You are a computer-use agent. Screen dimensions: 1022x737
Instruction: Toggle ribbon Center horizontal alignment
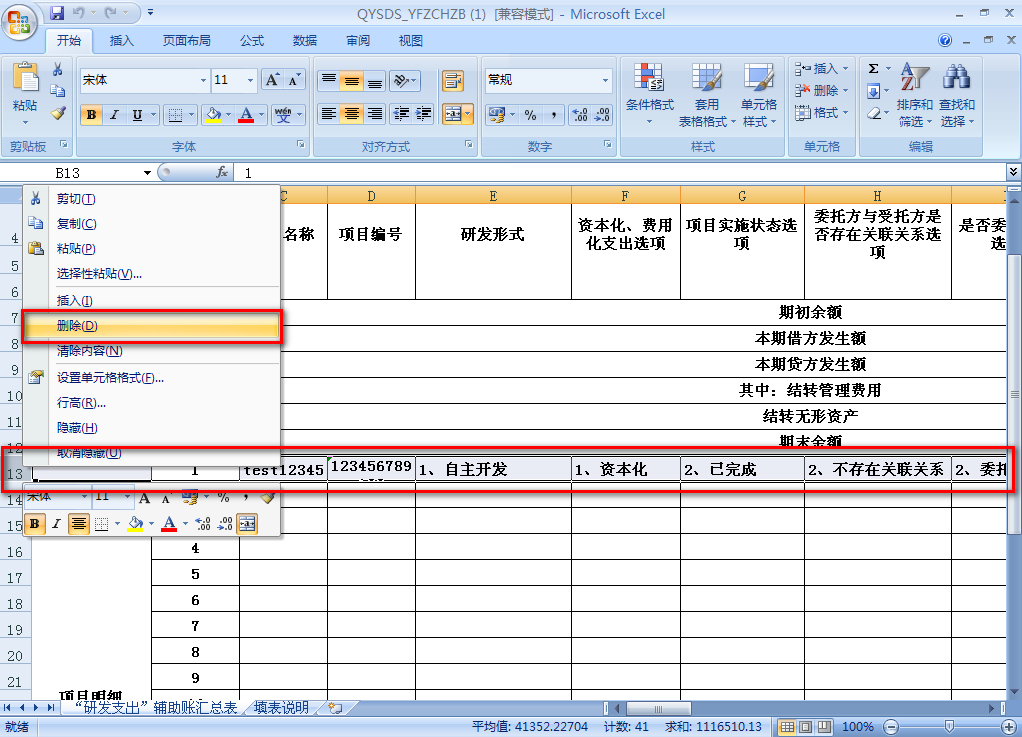pos(351,115)
